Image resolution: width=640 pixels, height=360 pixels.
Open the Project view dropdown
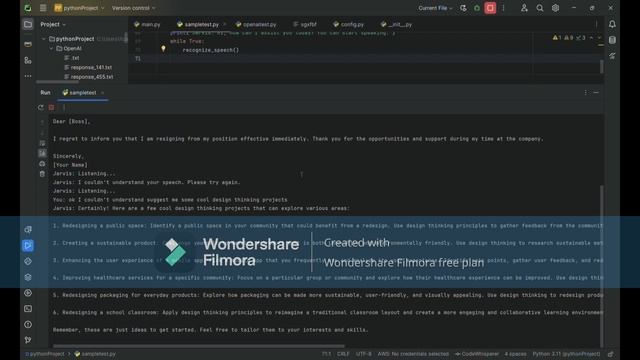pyautogui.click(x=53, y=24)
